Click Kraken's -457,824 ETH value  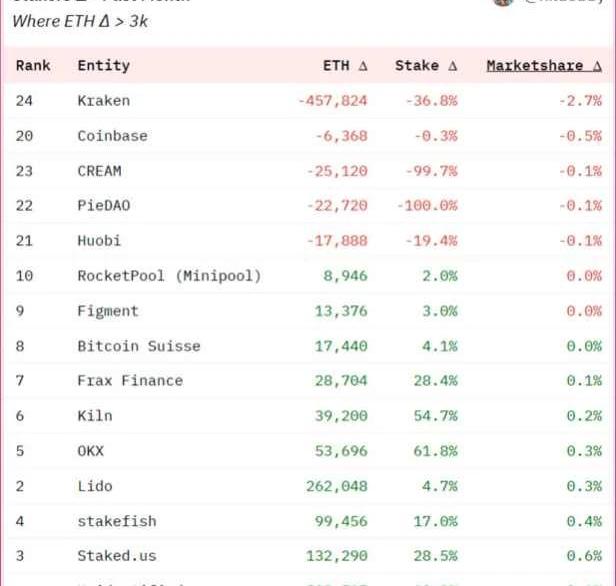coord(333,101)
